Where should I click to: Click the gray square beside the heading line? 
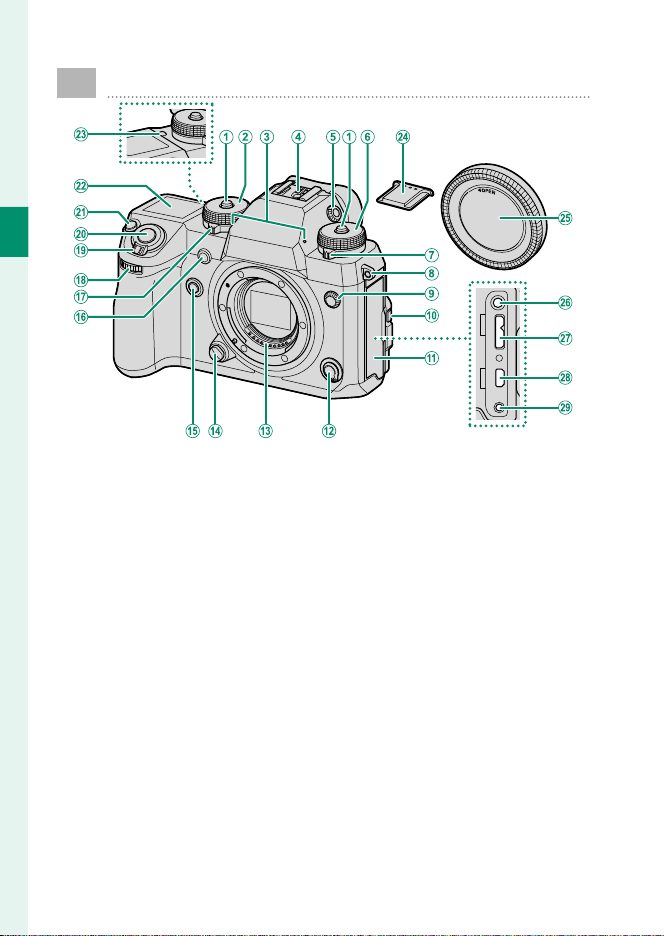tap(76, 83)
